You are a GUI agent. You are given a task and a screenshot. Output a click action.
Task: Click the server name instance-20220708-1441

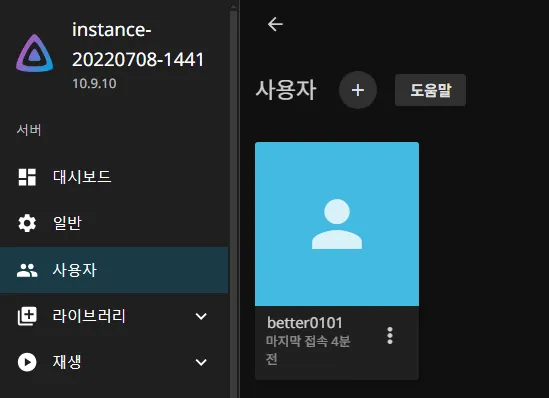[138, 44]
